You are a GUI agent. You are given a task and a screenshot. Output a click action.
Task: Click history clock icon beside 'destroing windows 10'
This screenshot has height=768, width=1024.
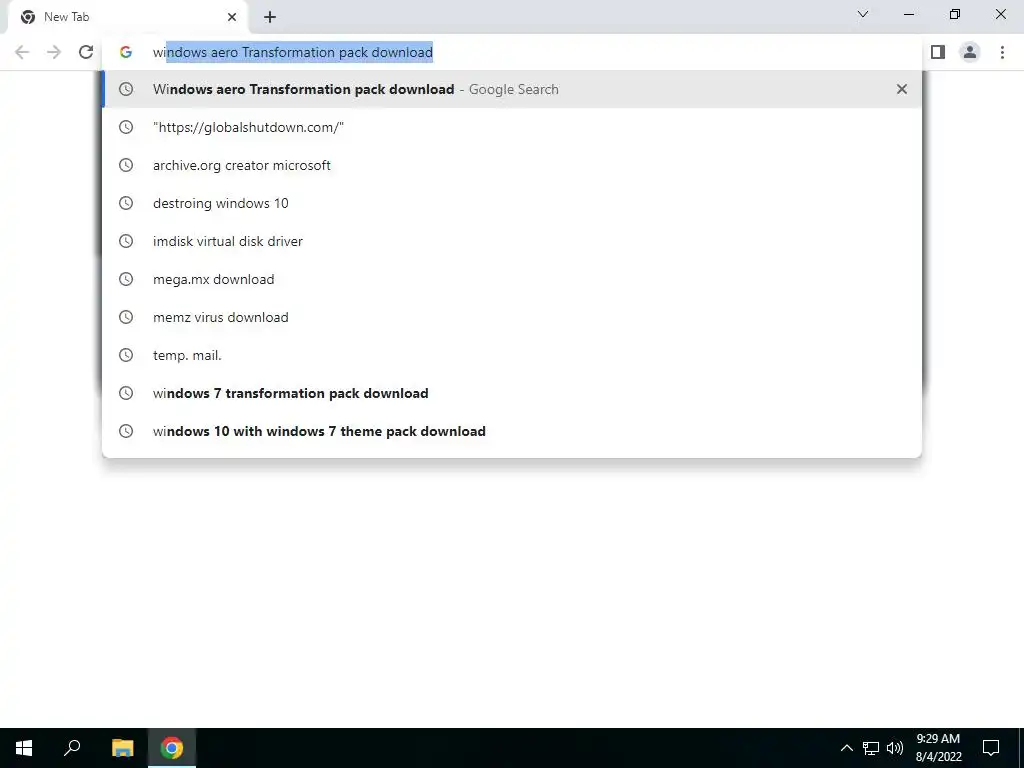126,203
